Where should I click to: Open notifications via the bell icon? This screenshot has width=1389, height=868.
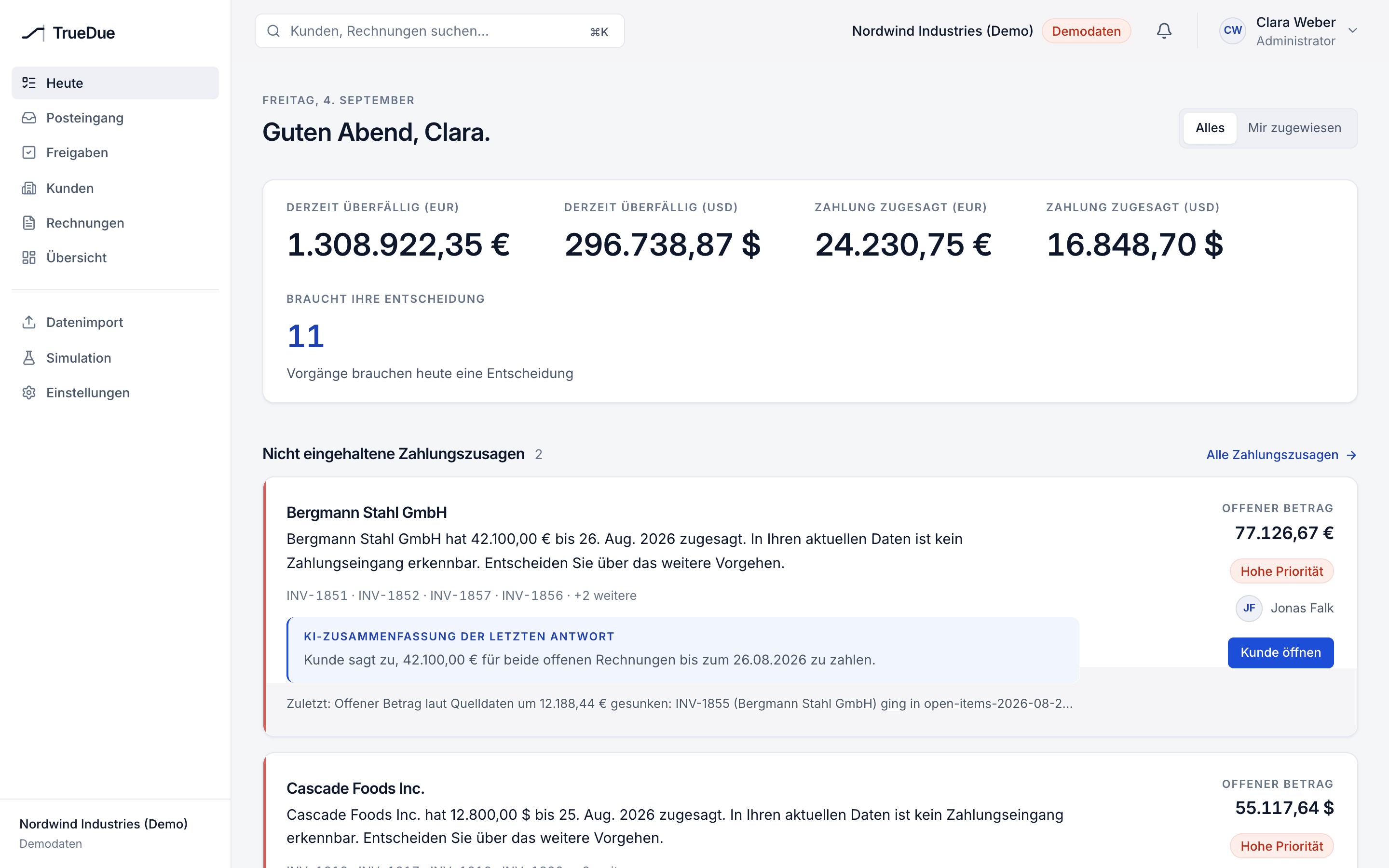1163,31
